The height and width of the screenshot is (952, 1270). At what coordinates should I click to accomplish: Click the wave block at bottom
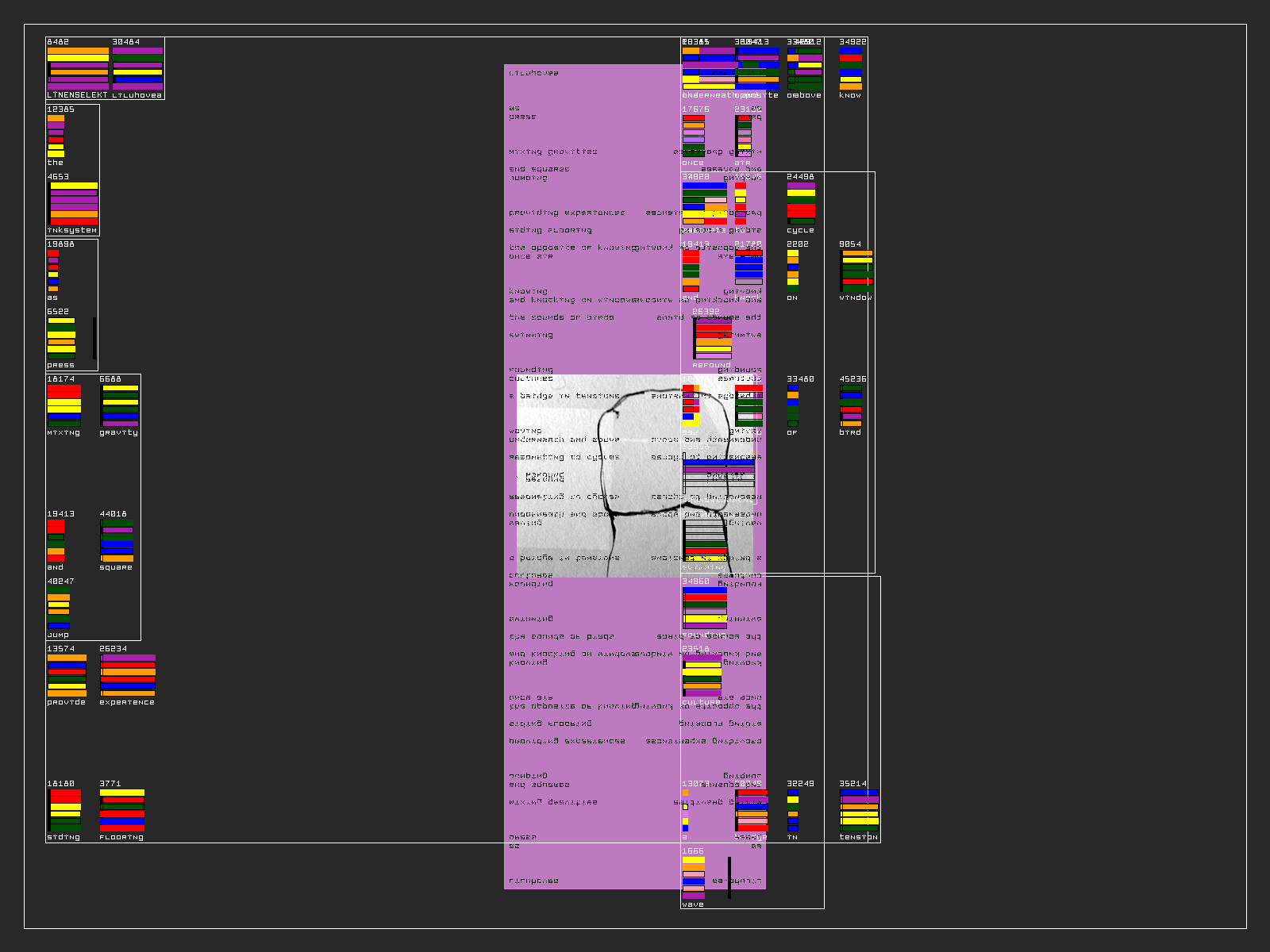pos(693,877)
